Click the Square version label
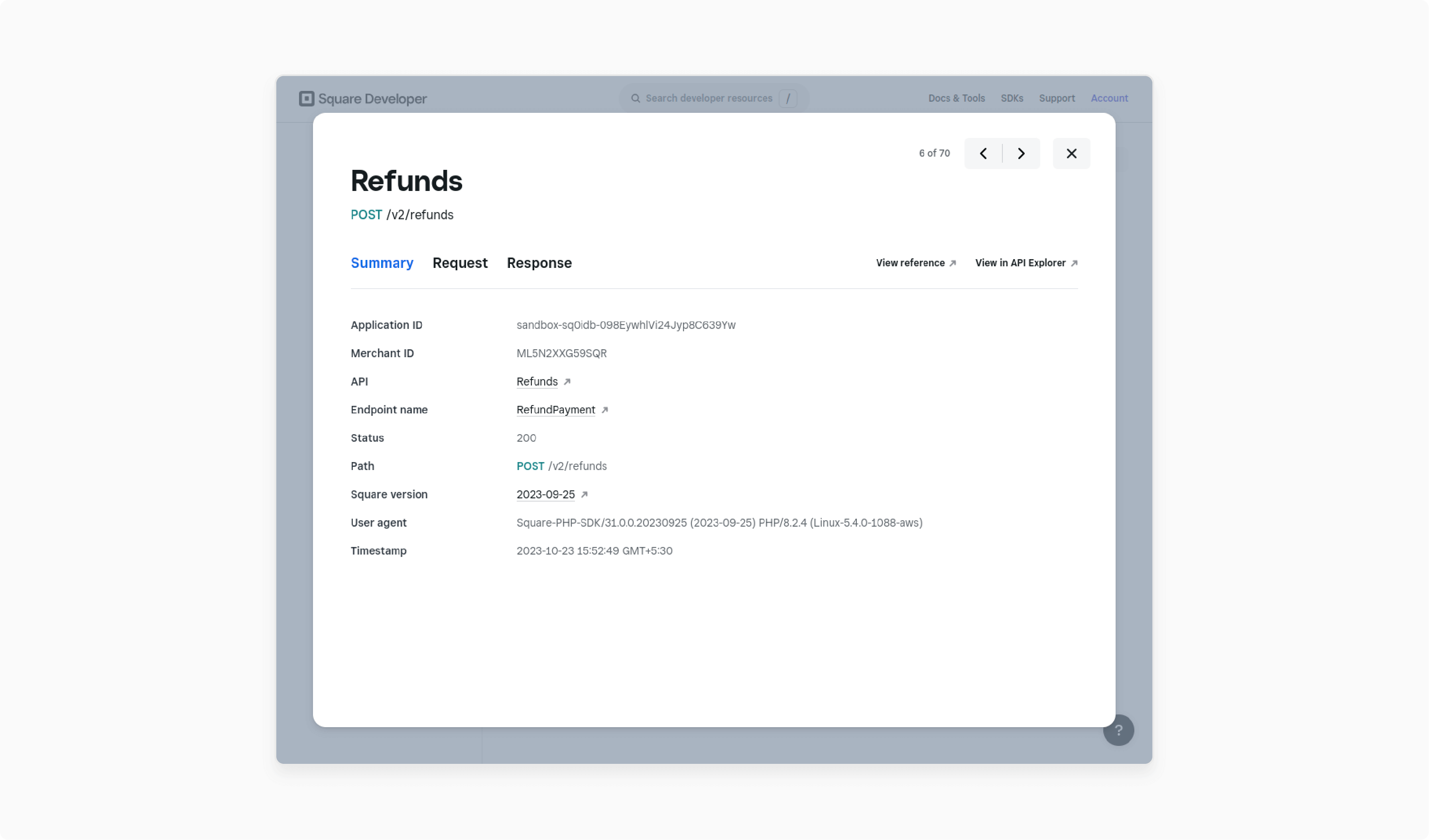The width and height of the screenshot is (1429, 840). click(x=389, y=495)
